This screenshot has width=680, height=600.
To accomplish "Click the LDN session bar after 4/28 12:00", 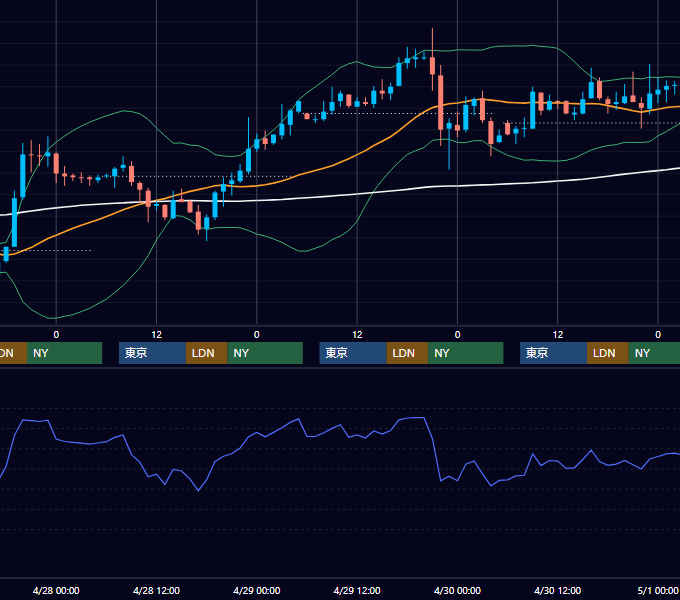I will click(206, 353).
